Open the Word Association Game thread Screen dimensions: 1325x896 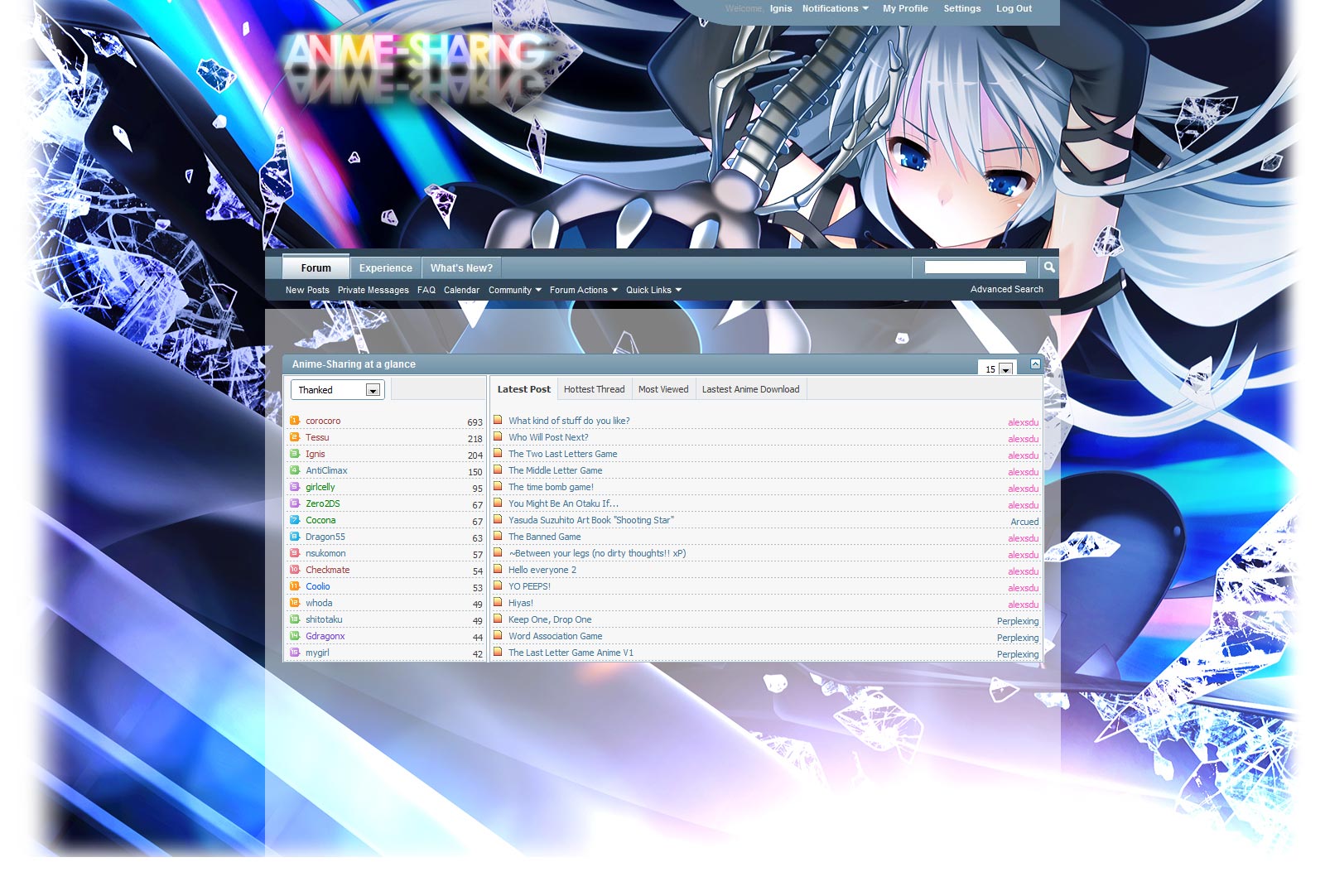pyautogui.click(x=555, y=636)
